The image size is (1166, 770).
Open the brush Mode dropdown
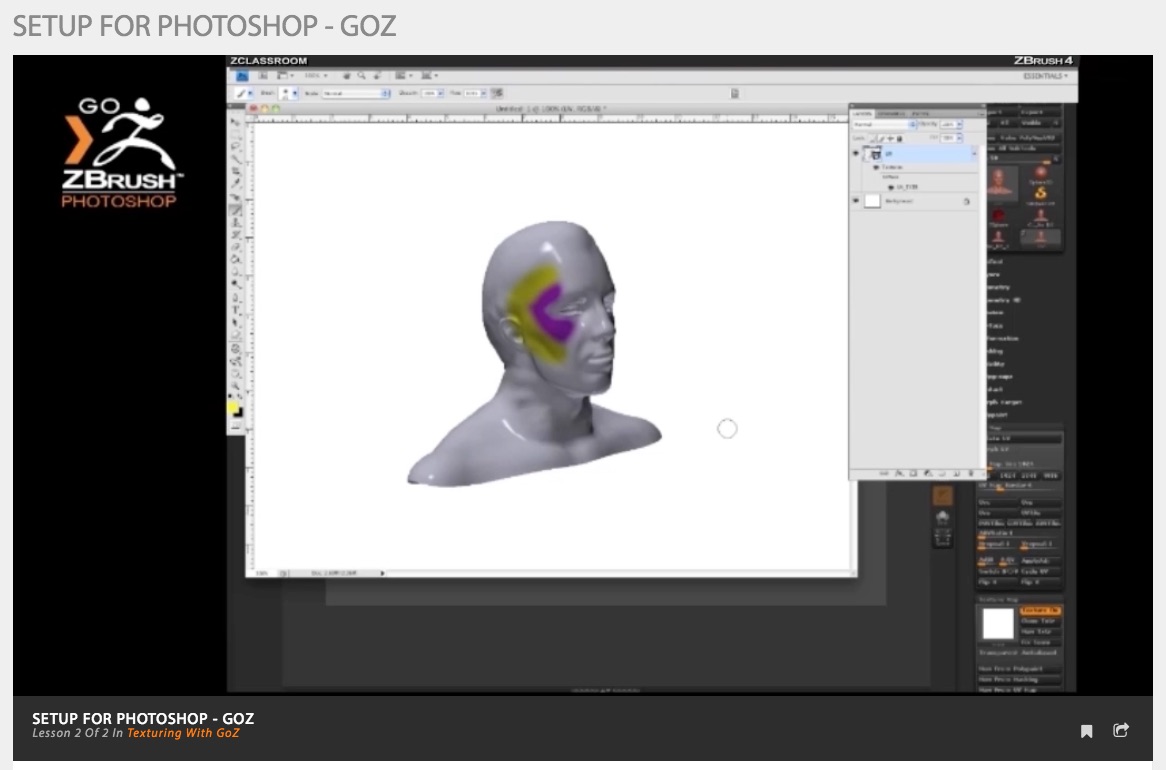pos(356,93)
